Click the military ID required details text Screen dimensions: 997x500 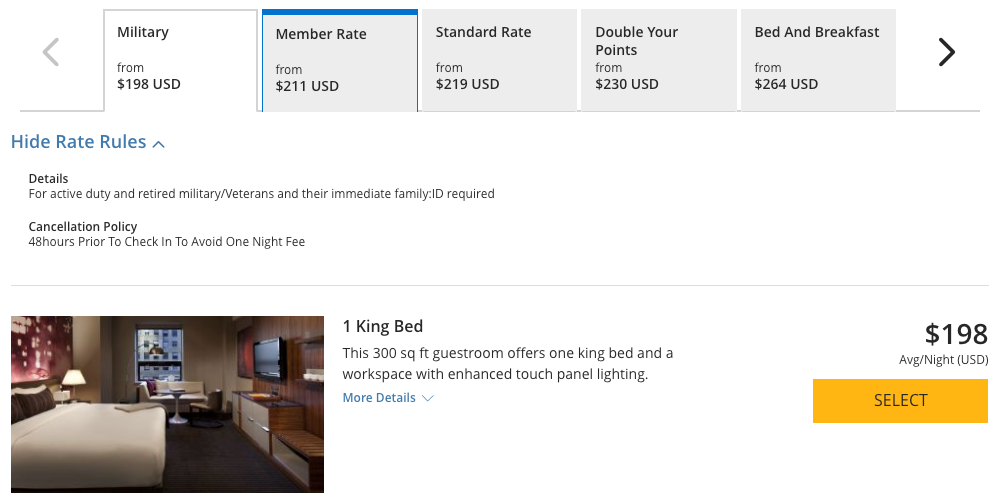(261, 194)
